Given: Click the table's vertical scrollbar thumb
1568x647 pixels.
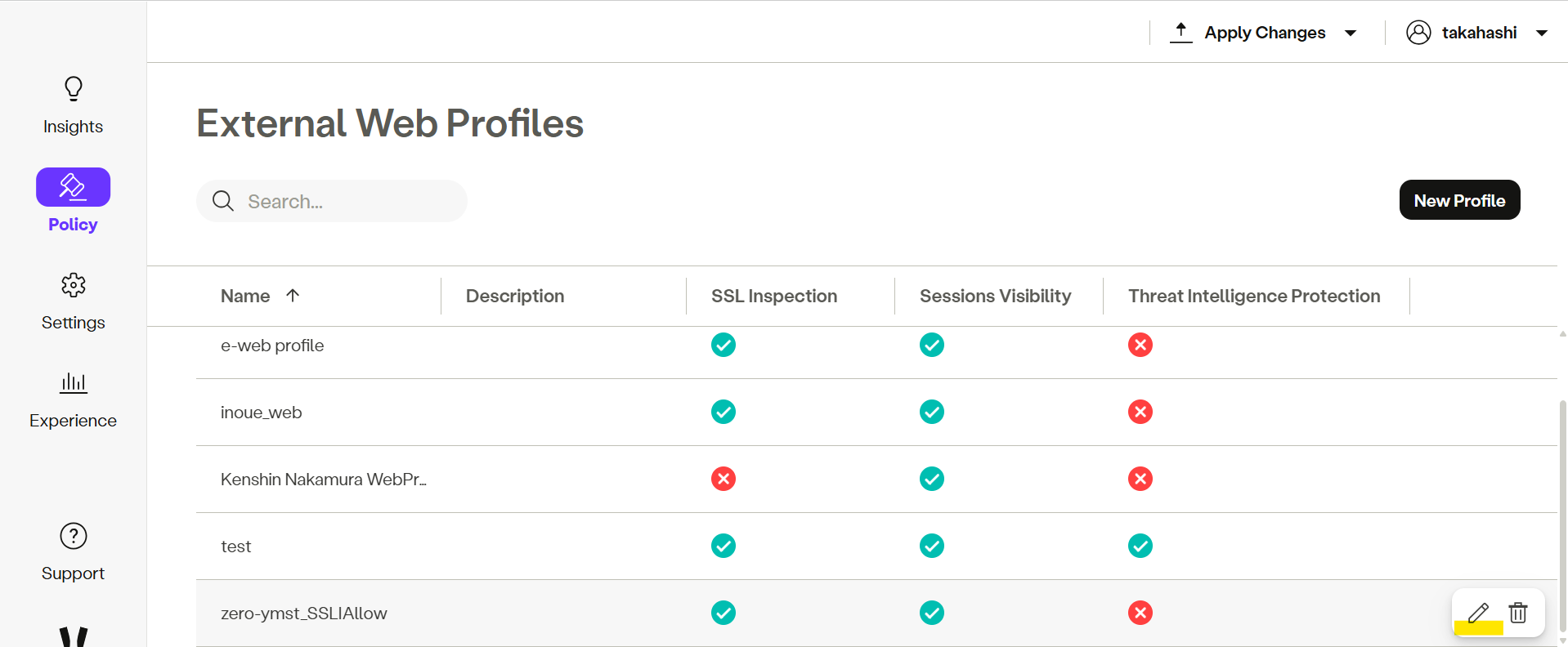Looking at the screenshot, I should coord(1562,506).
